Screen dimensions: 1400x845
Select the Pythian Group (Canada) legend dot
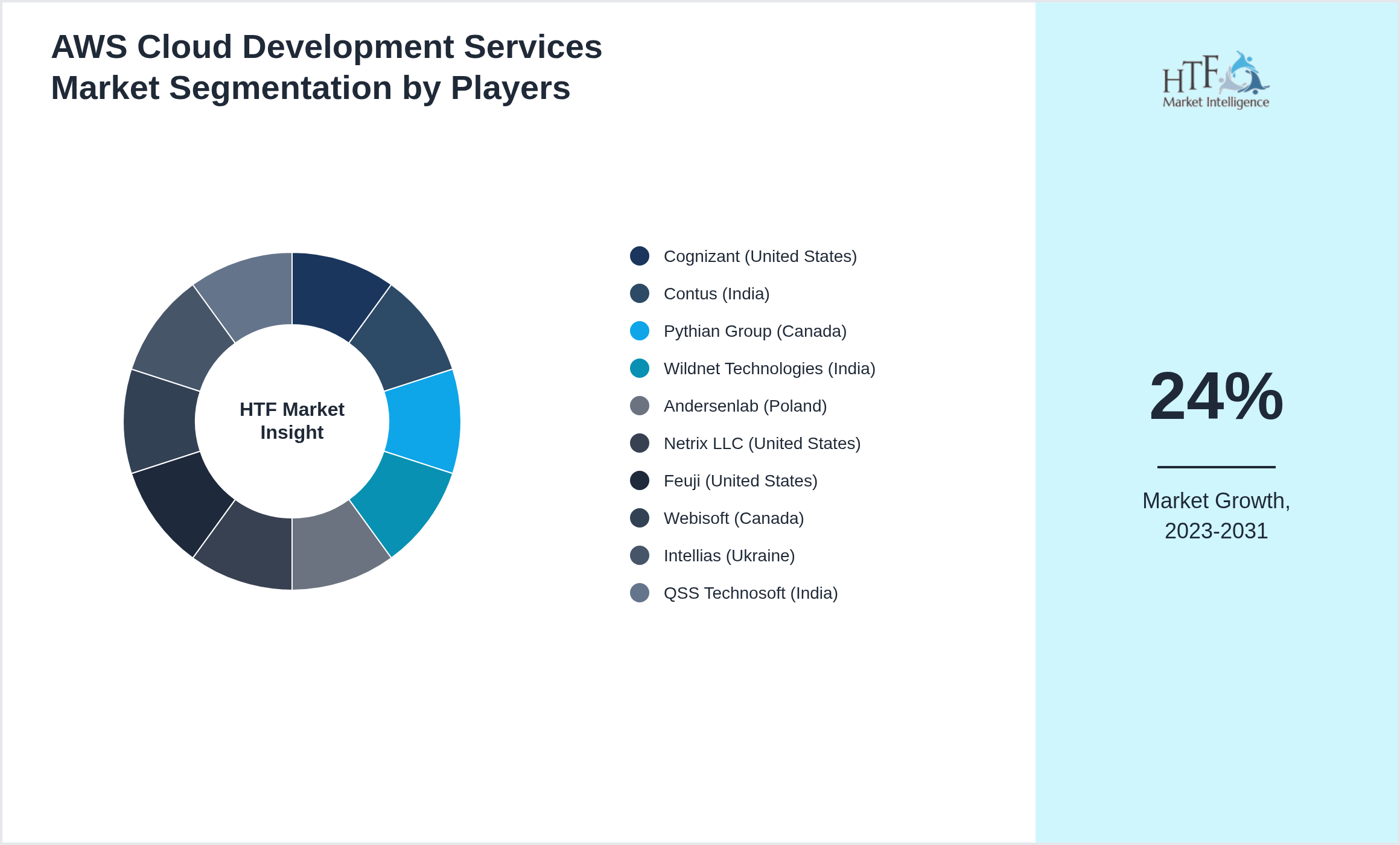640,331
